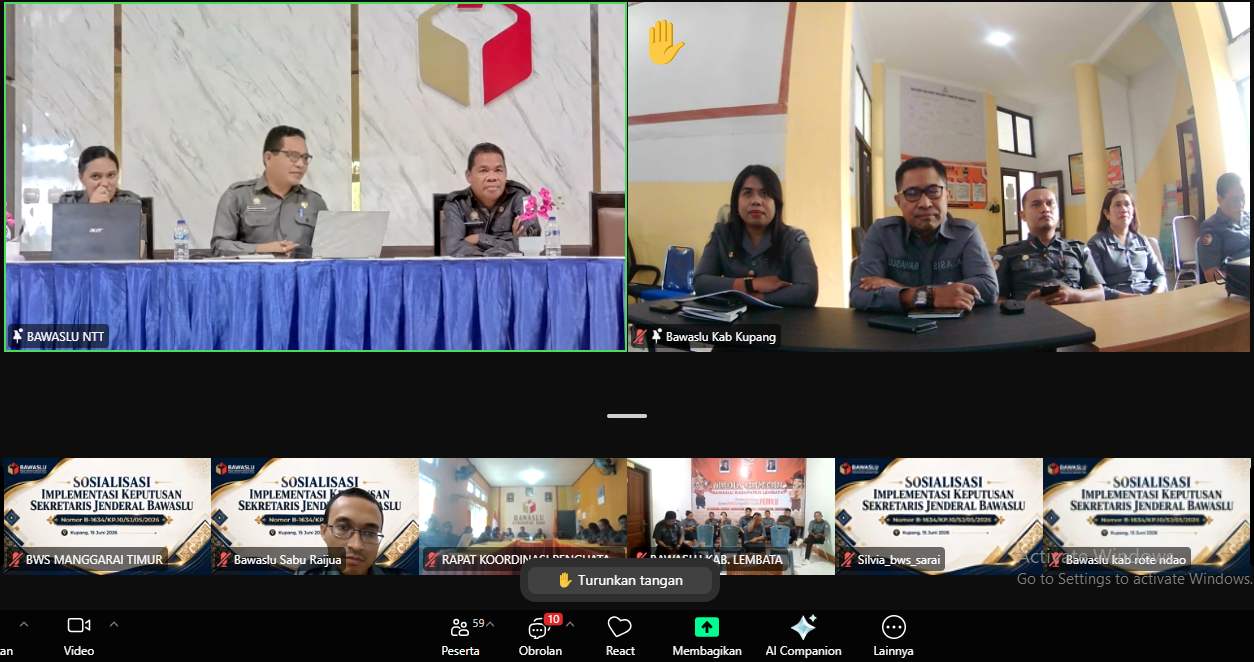Click the raised hand icon on Kupang video
This screenshot has width=1254, height=662.
click(664, 43)
